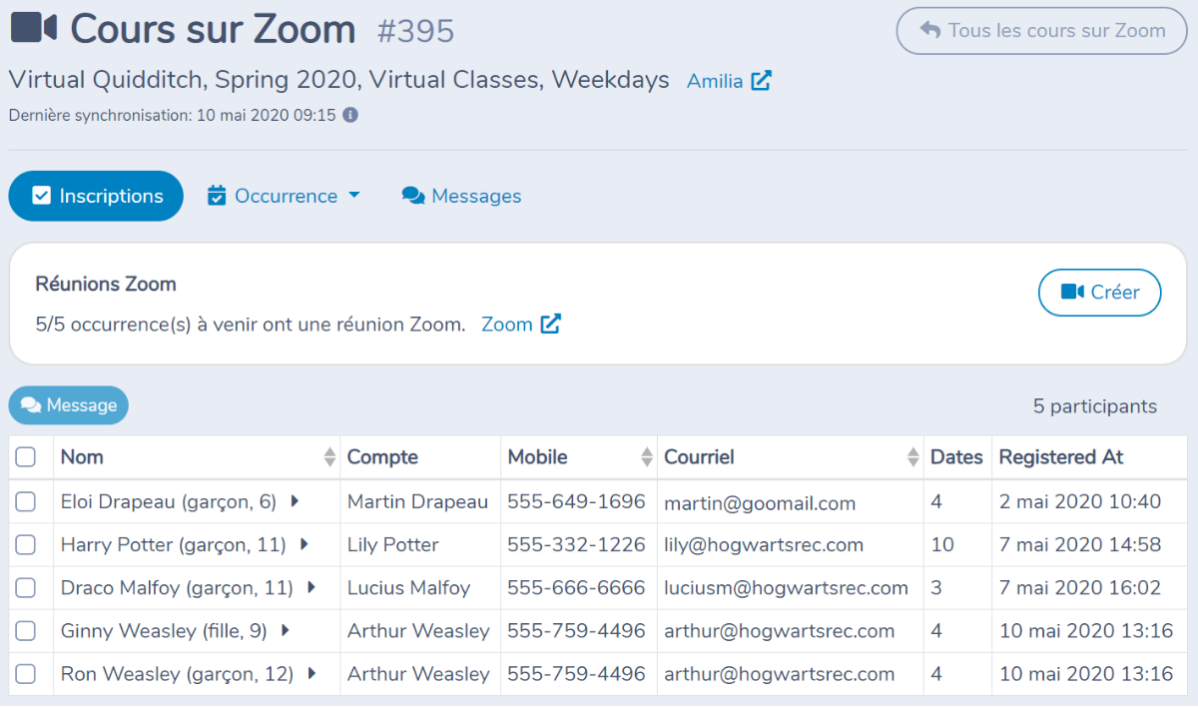Toggle the select-all checkbox in header

pyautogui.click(x=26, y=457)
